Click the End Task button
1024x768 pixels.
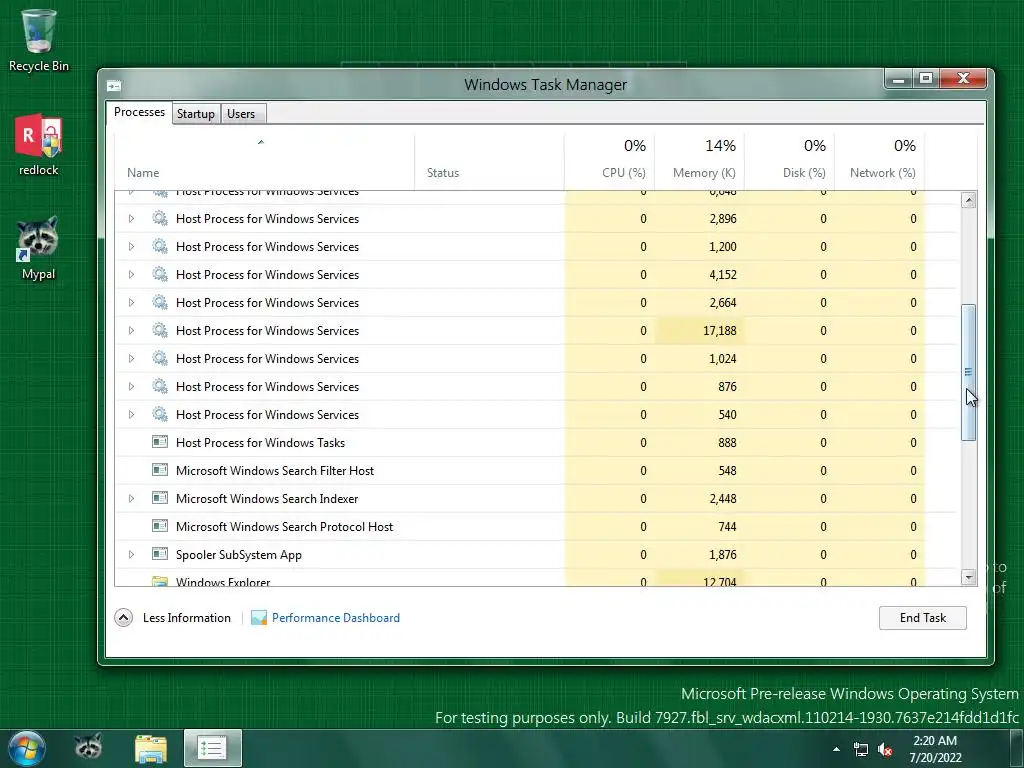pyautogui.click(x=923, y=618)
